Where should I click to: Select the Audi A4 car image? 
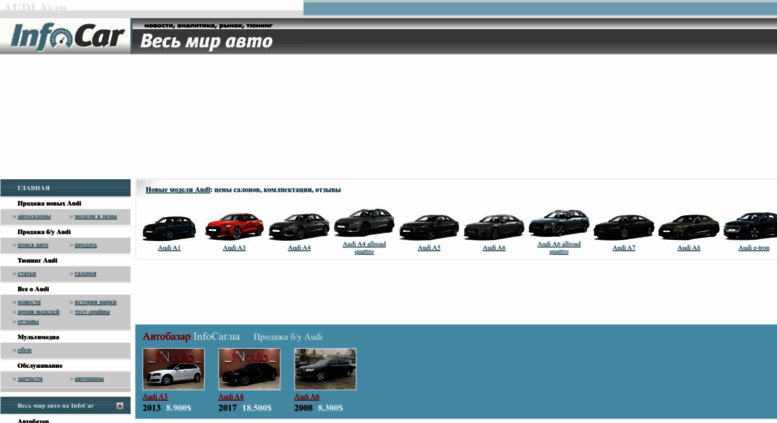click(299, 226)
